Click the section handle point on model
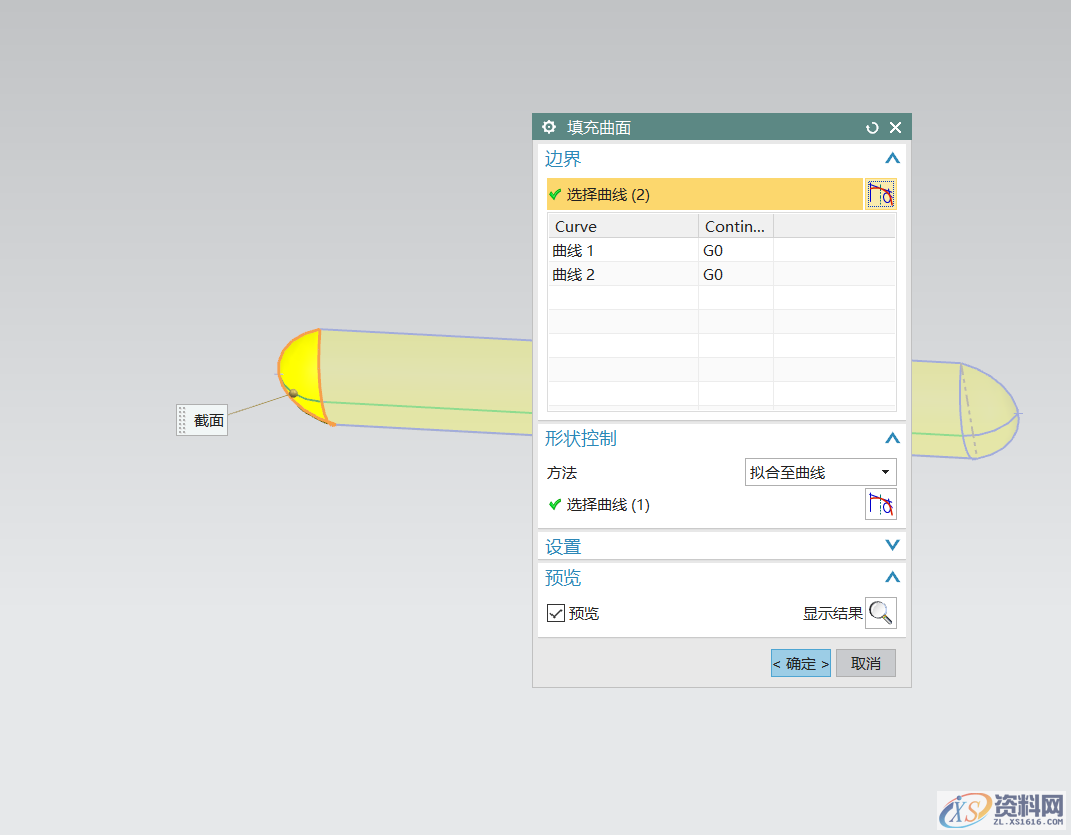This screenshot has height=835, width=1071. (293, 393)
